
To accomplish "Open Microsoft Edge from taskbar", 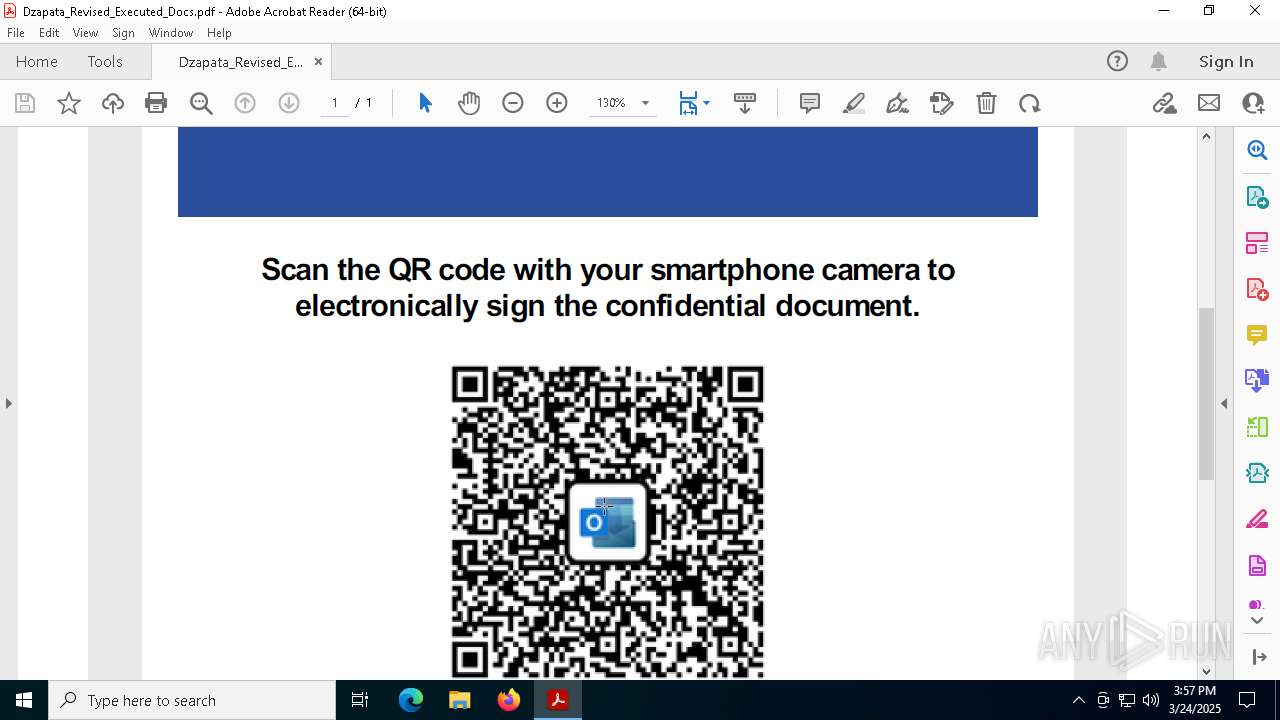I will coord(411,700).
